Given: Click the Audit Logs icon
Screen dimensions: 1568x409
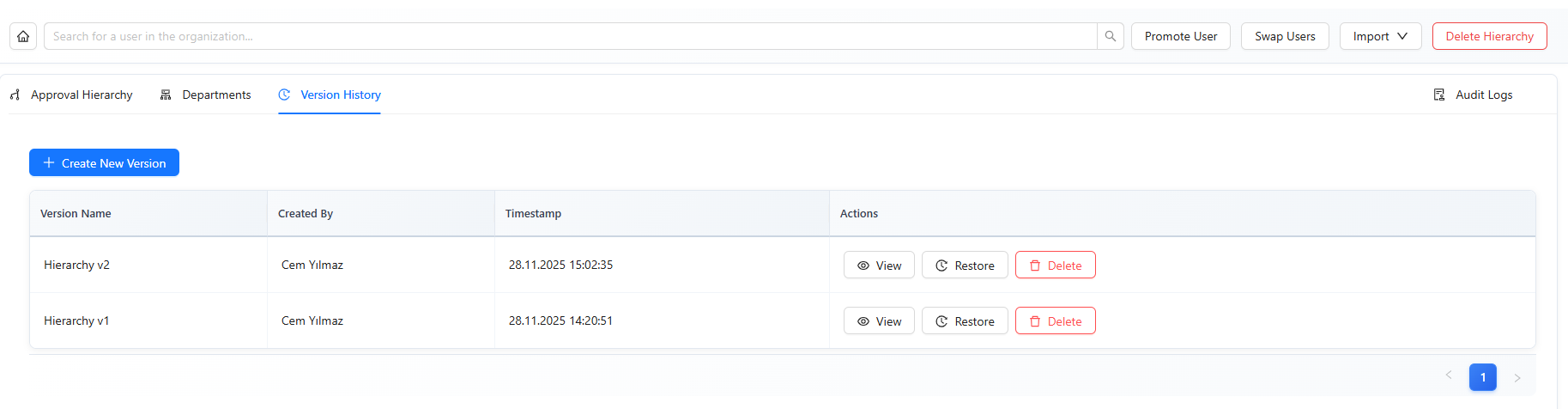Looking at the screenshot, I should click(1439, 95).
